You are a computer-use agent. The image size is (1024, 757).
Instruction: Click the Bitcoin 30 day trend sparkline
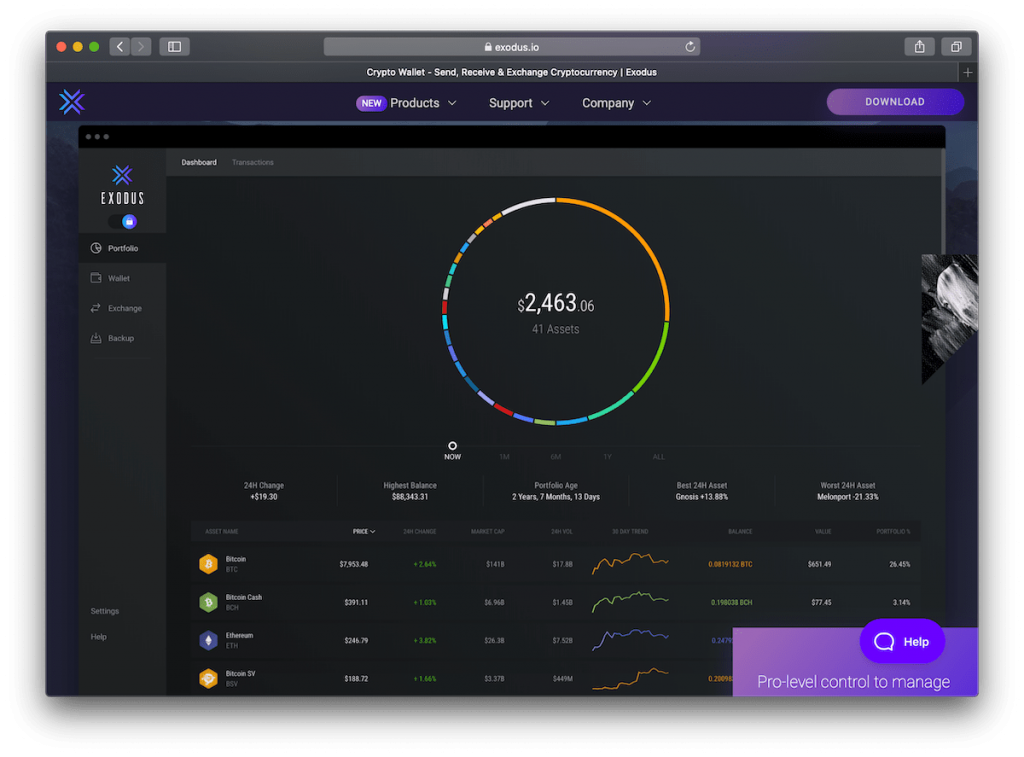click(630, 562)
